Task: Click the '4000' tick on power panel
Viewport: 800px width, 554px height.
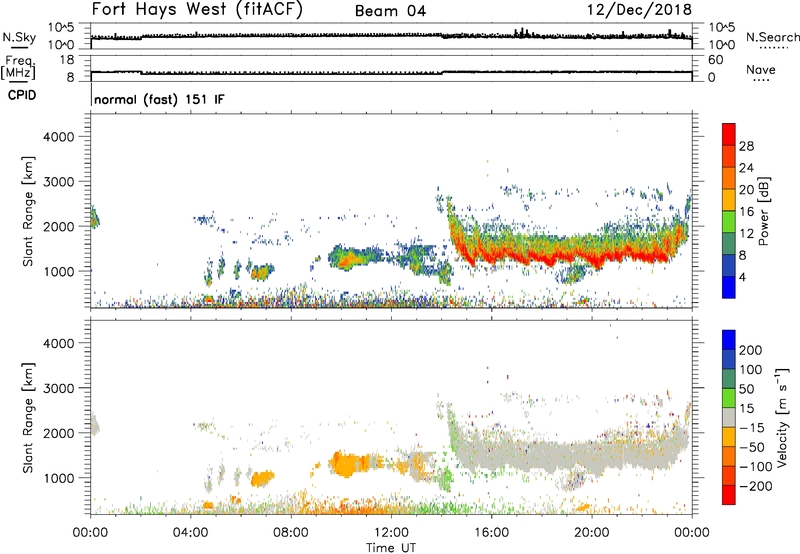Action: pyautogui.click(x=58, y=137)
